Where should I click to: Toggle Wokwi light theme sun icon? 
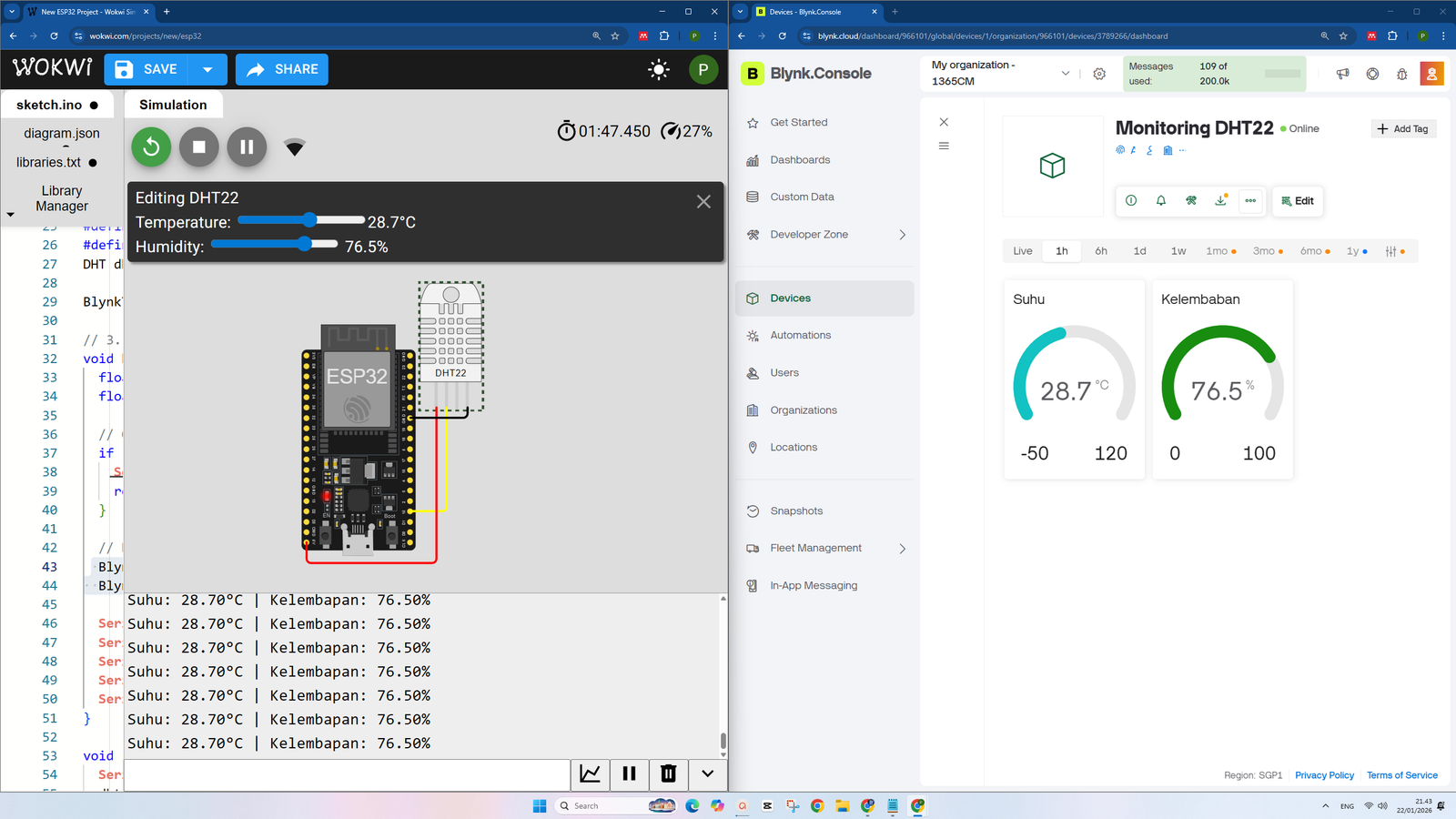pos(659,69)
